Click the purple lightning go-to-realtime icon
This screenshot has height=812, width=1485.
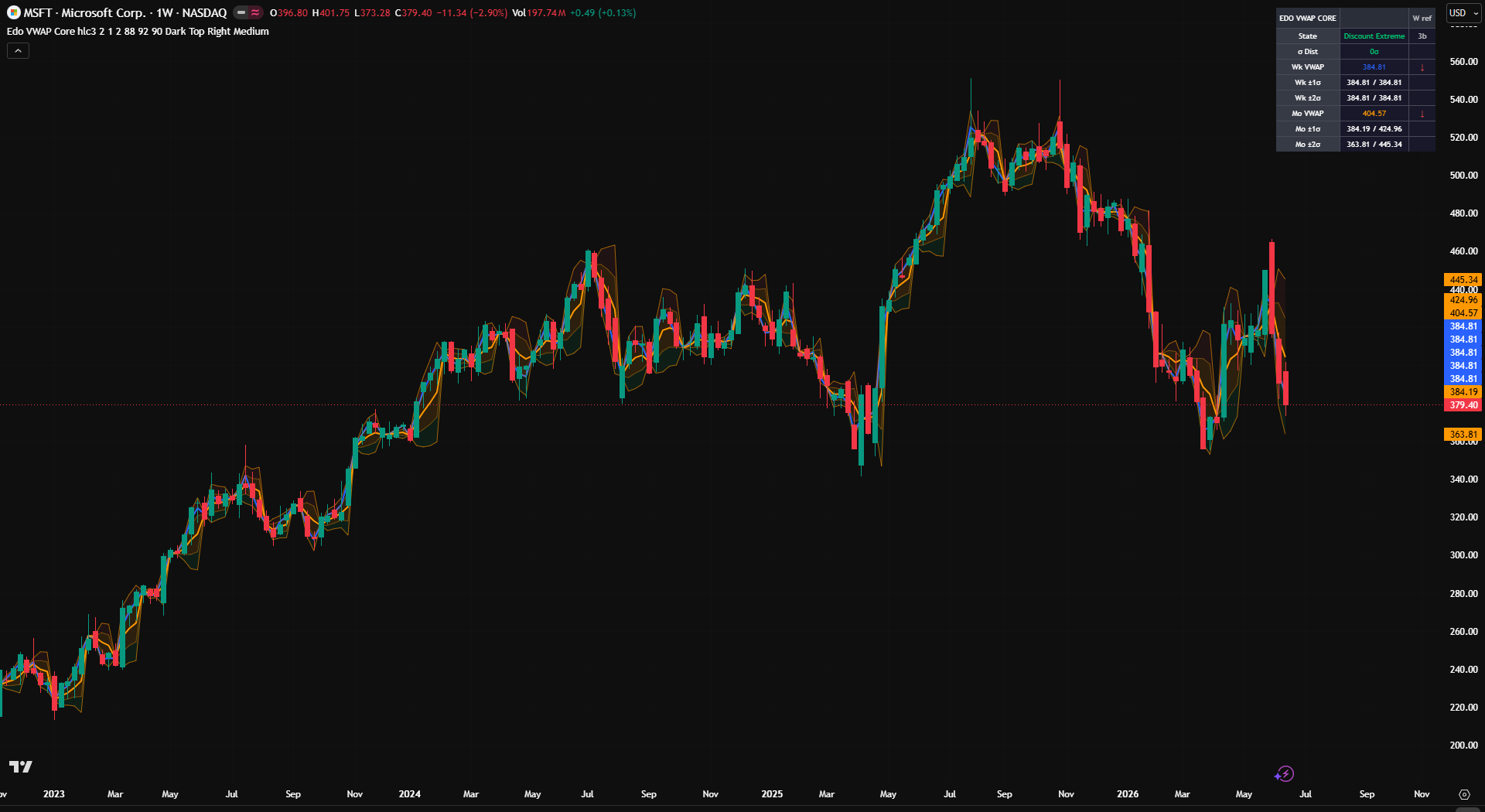tap(1284, 773)
